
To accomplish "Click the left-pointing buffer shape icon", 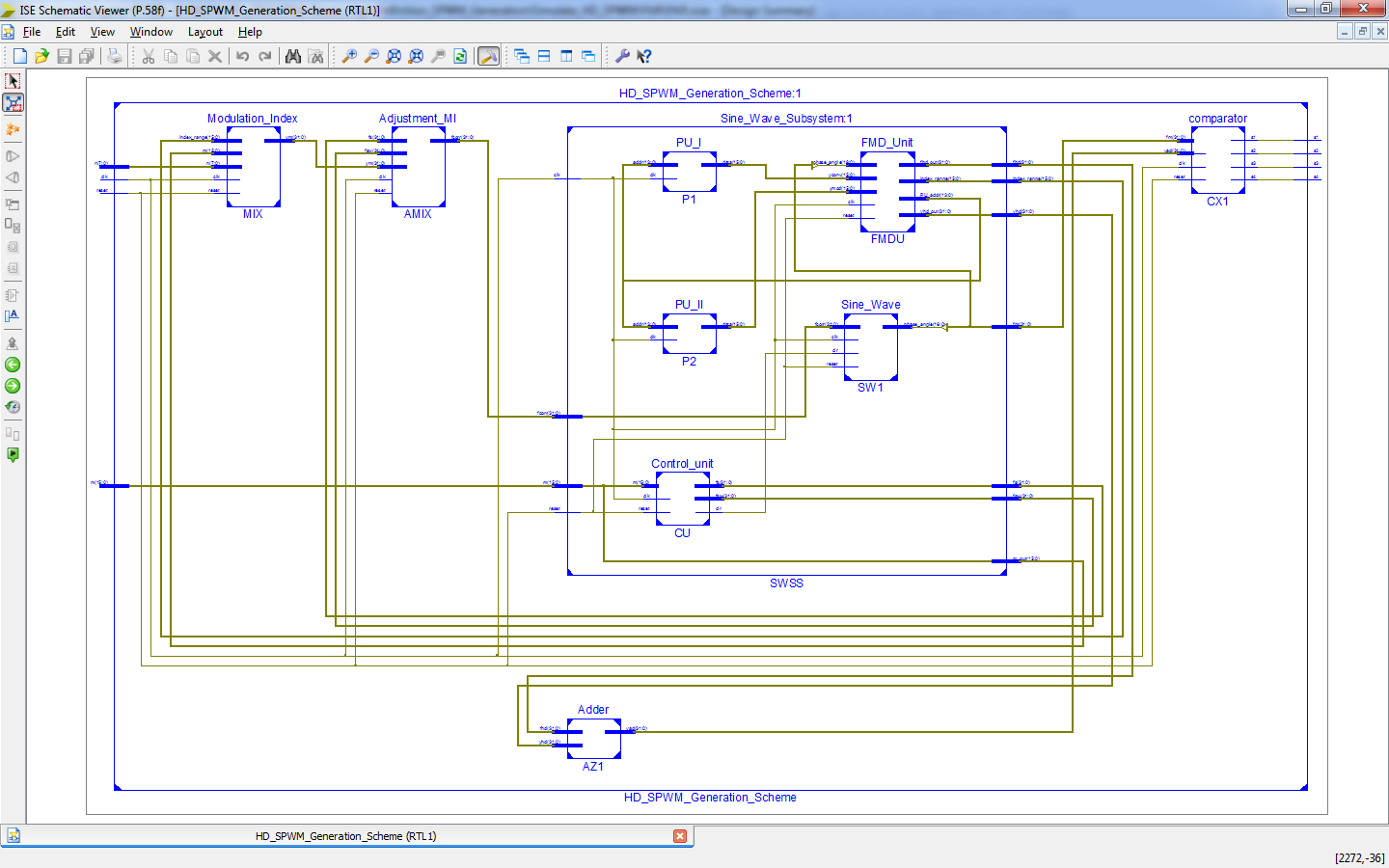I will pos(13,177).
